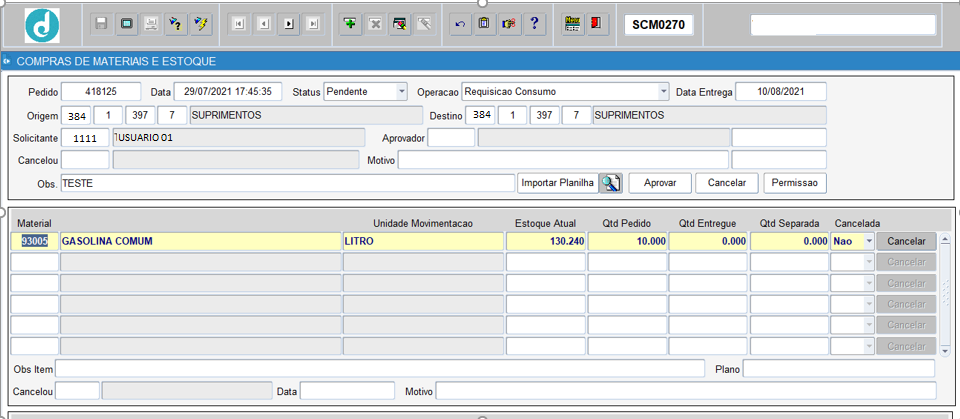
Task: Click the arrow icon left of COMPRAS title
Action: click(x=6, y=61)
